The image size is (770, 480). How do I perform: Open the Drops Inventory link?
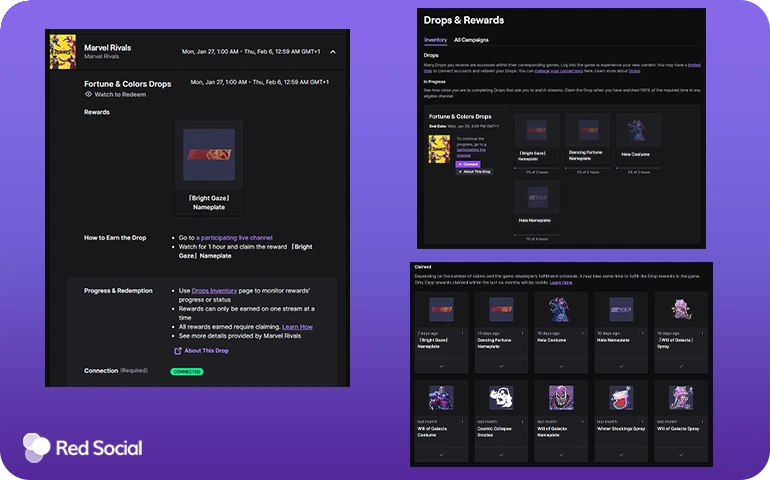tap(214, 291)
